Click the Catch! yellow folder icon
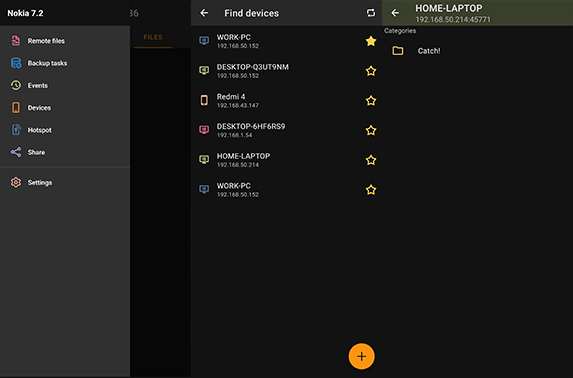This screenshot has width=573, height=378. tap(398, 50)
